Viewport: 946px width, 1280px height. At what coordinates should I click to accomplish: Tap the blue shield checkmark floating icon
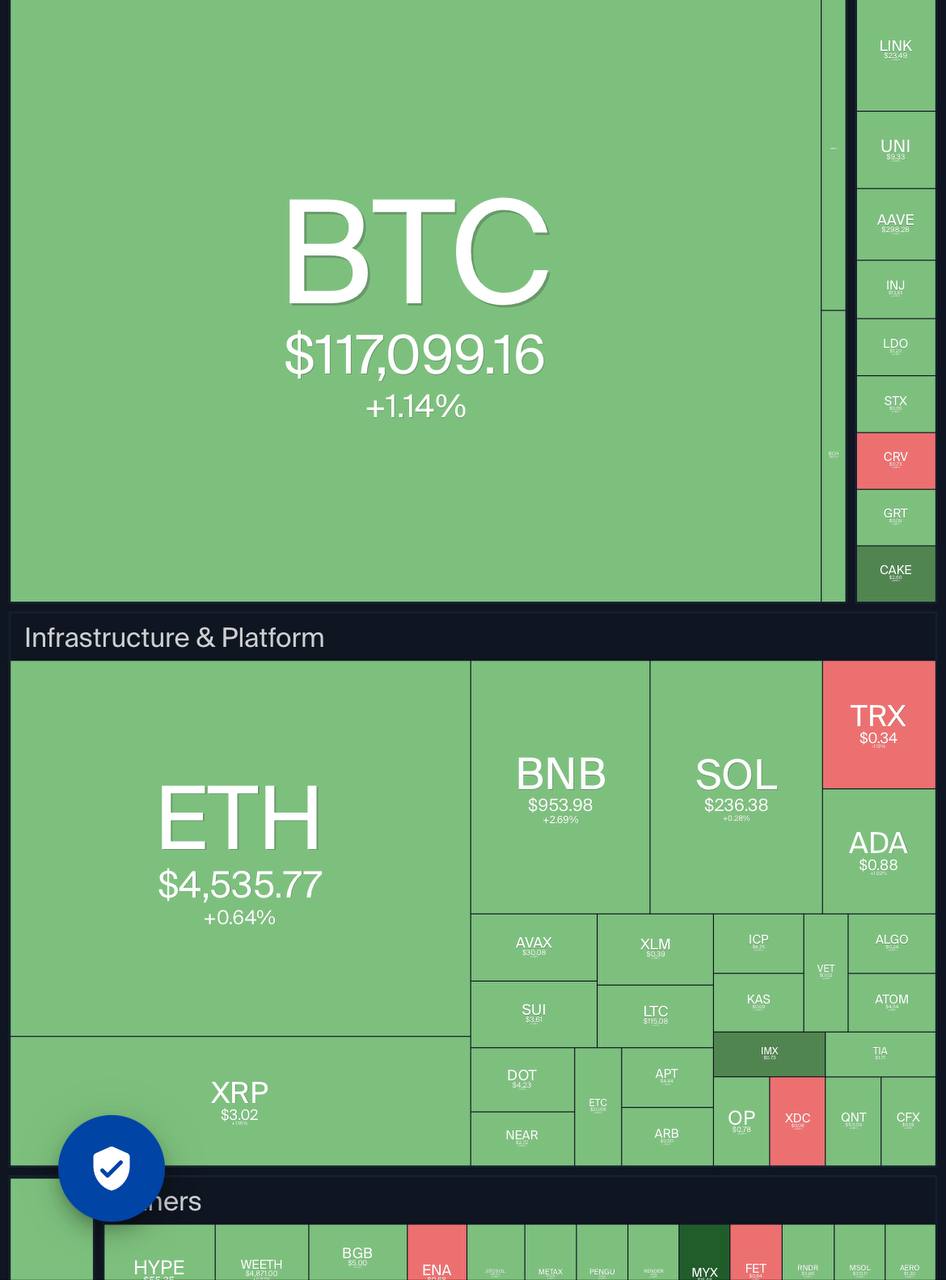(111, 1168)
